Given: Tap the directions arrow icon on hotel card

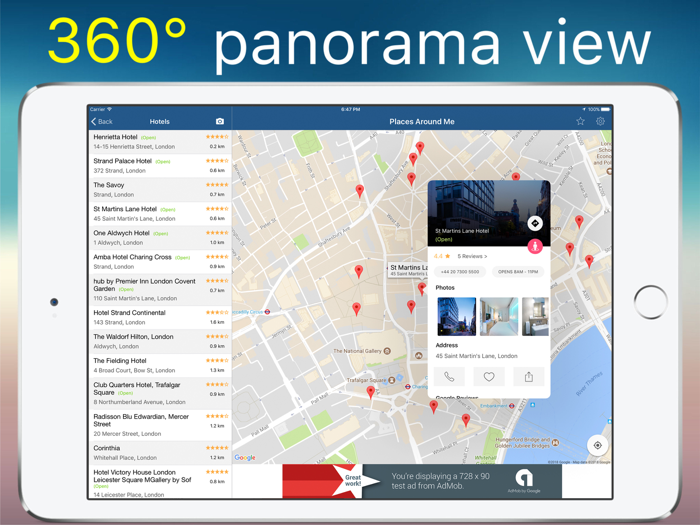Looking at the screenshot, I should point(535,223).
